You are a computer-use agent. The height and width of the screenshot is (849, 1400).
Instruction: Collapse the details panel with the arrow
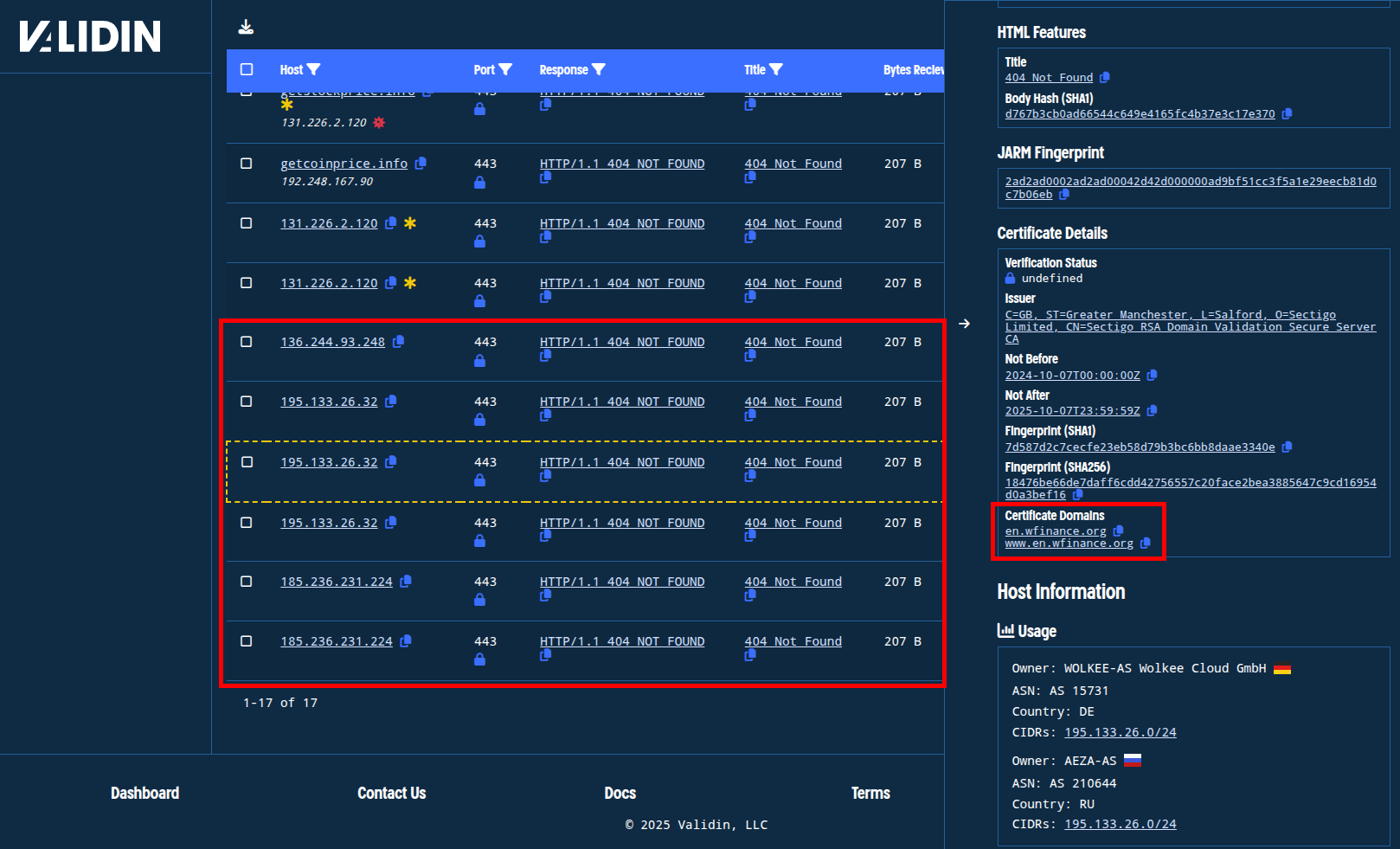pos(964,324)
